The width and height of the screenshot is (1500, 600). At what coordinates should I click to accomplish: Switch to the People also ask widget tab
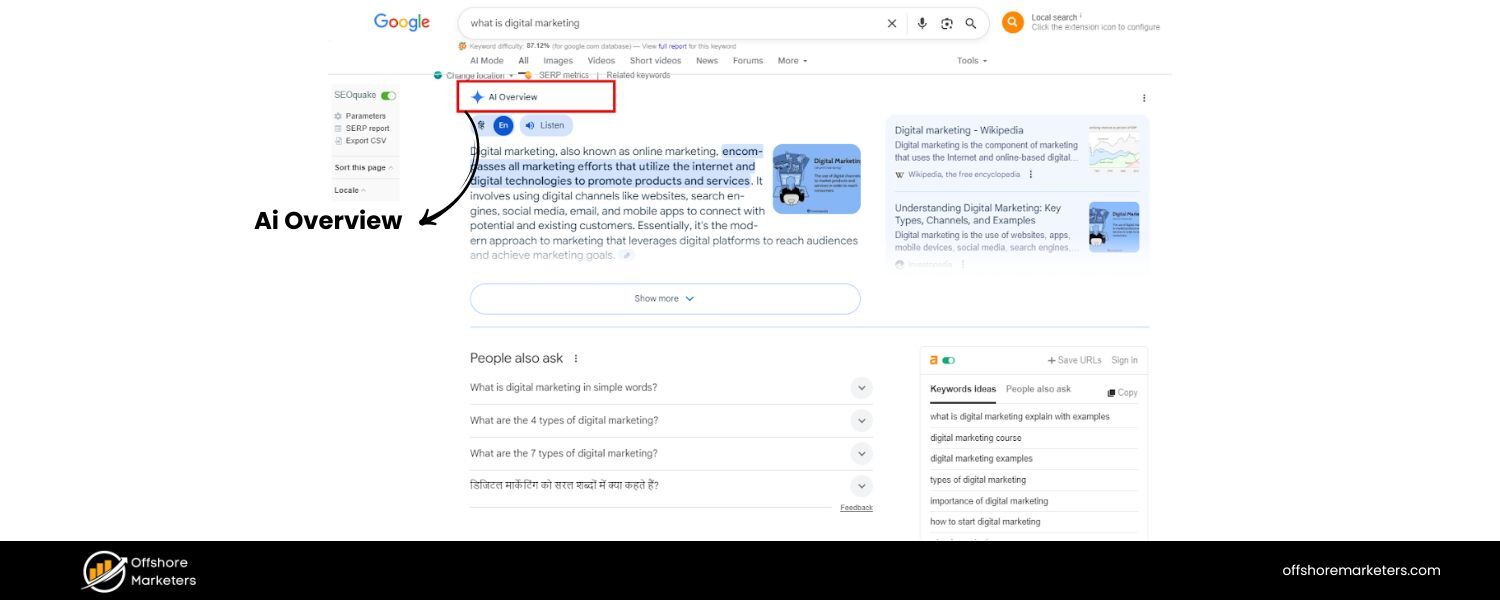pos(1038,389)
